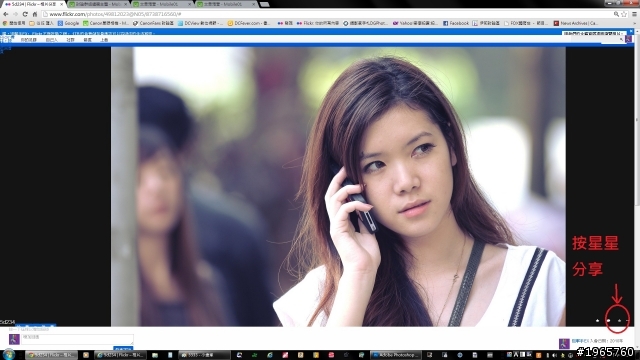The height and width of the screenshot is (360, 640).
Task: Open the Adobe Photoshop taskbar item
Action: click(396, 355)
